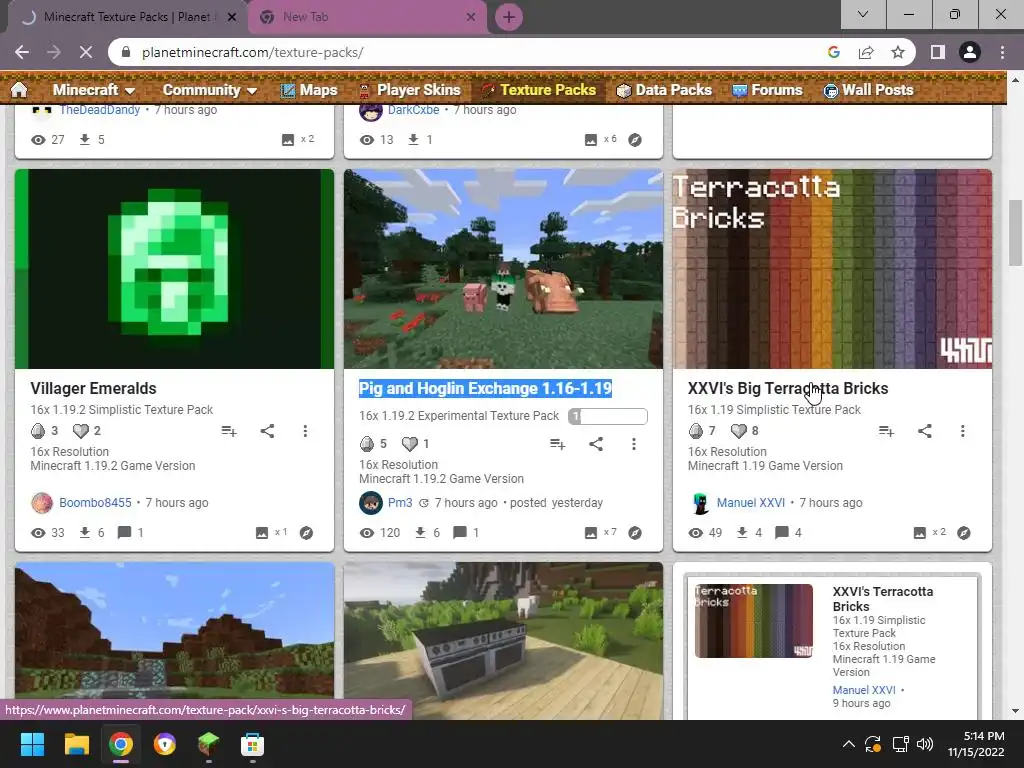Open a new browser tab with plus button
1024x768 pixels.
click(x=509, y=17)
